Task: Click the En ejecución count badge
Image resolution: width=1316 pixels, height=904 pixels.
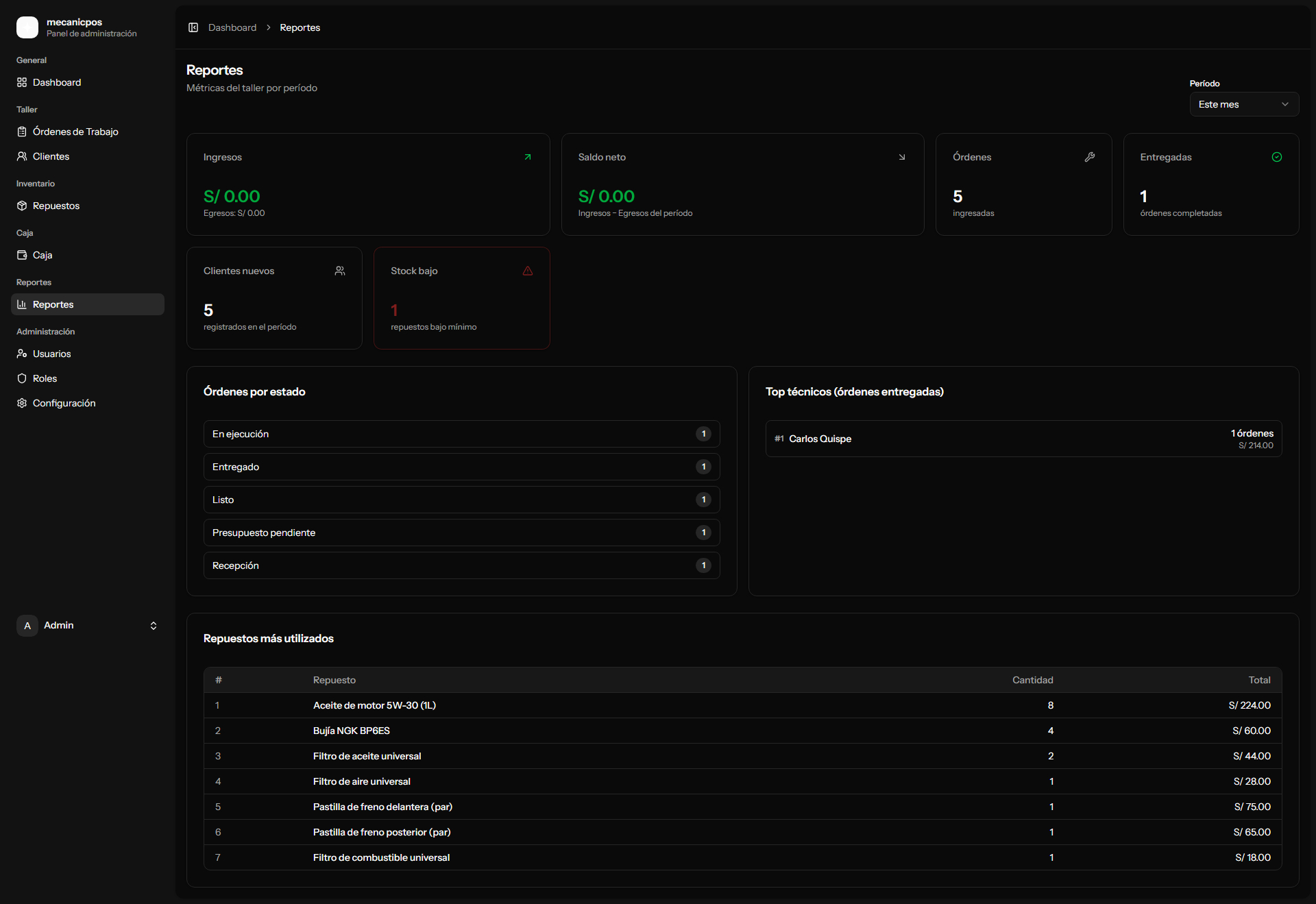Action: [x=703, y=434]
